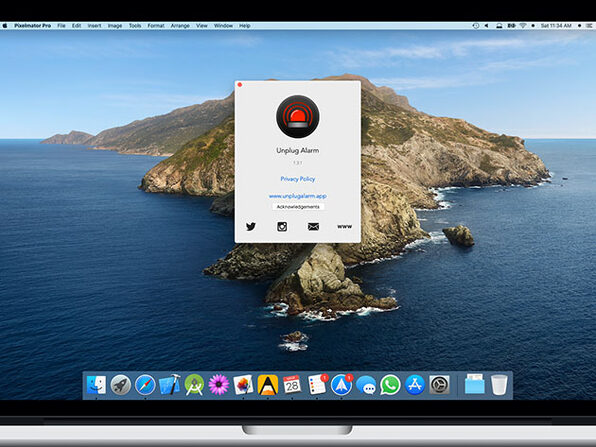Open the Twitter icon in Unplug Alarm window
The height and width of the screenshot is (447, 596).
pos(251,227)
